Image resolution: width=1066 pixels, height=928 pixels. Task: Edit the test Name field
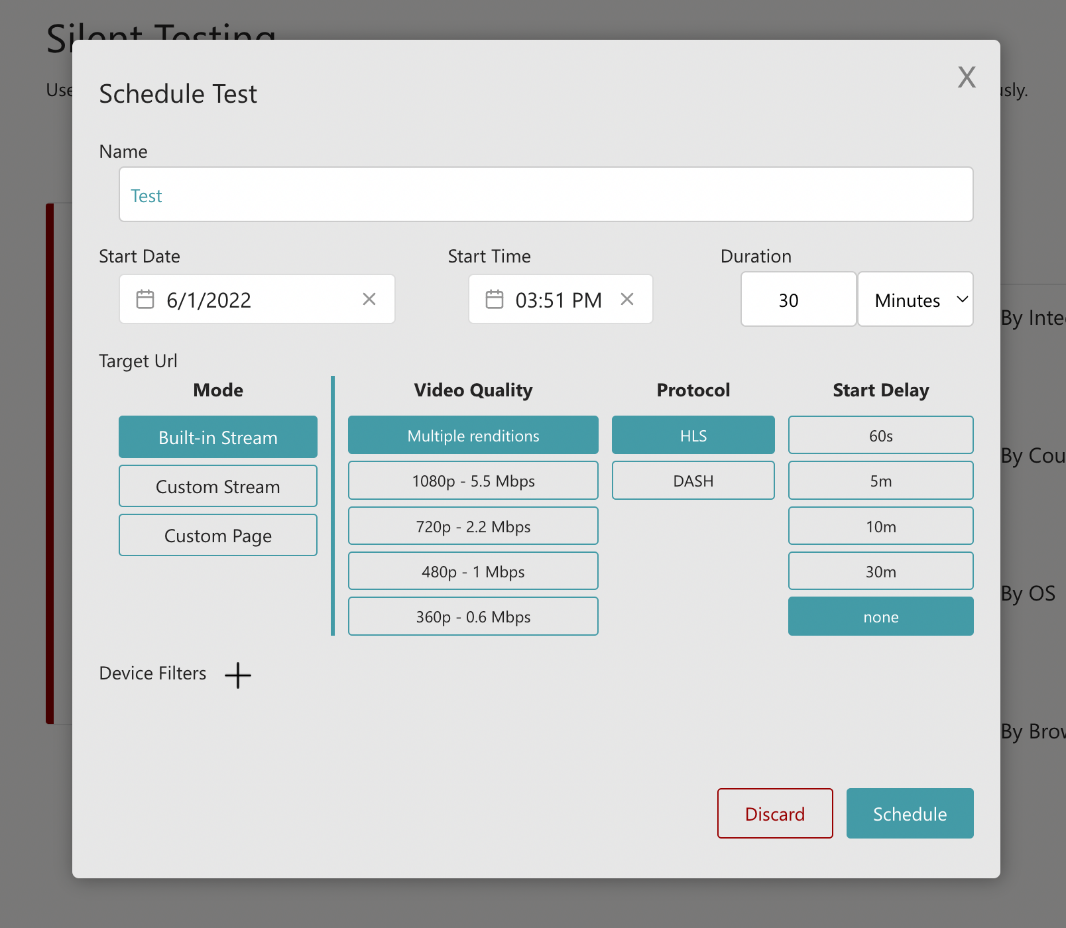pyautogui.click(x=546, y=194)
